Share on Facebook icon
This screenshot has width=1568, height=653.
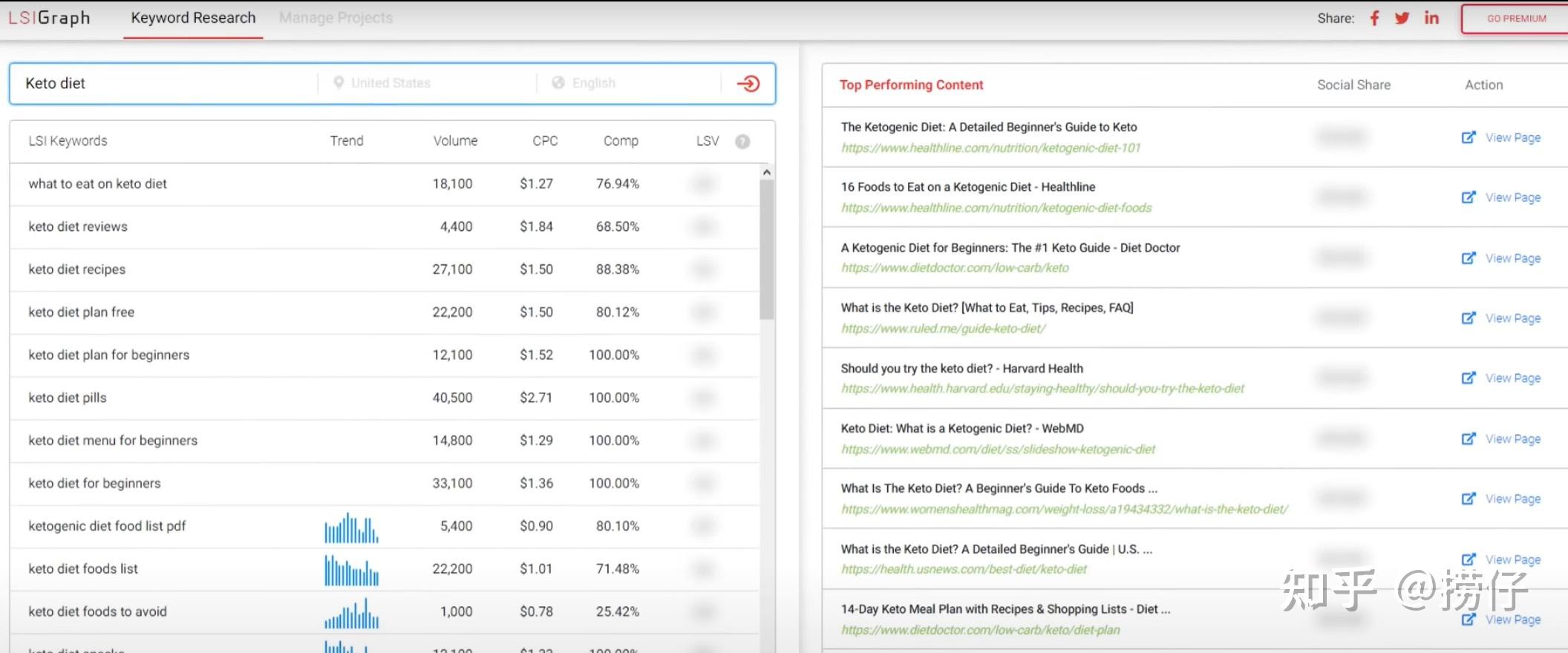tap(1374, 19)
